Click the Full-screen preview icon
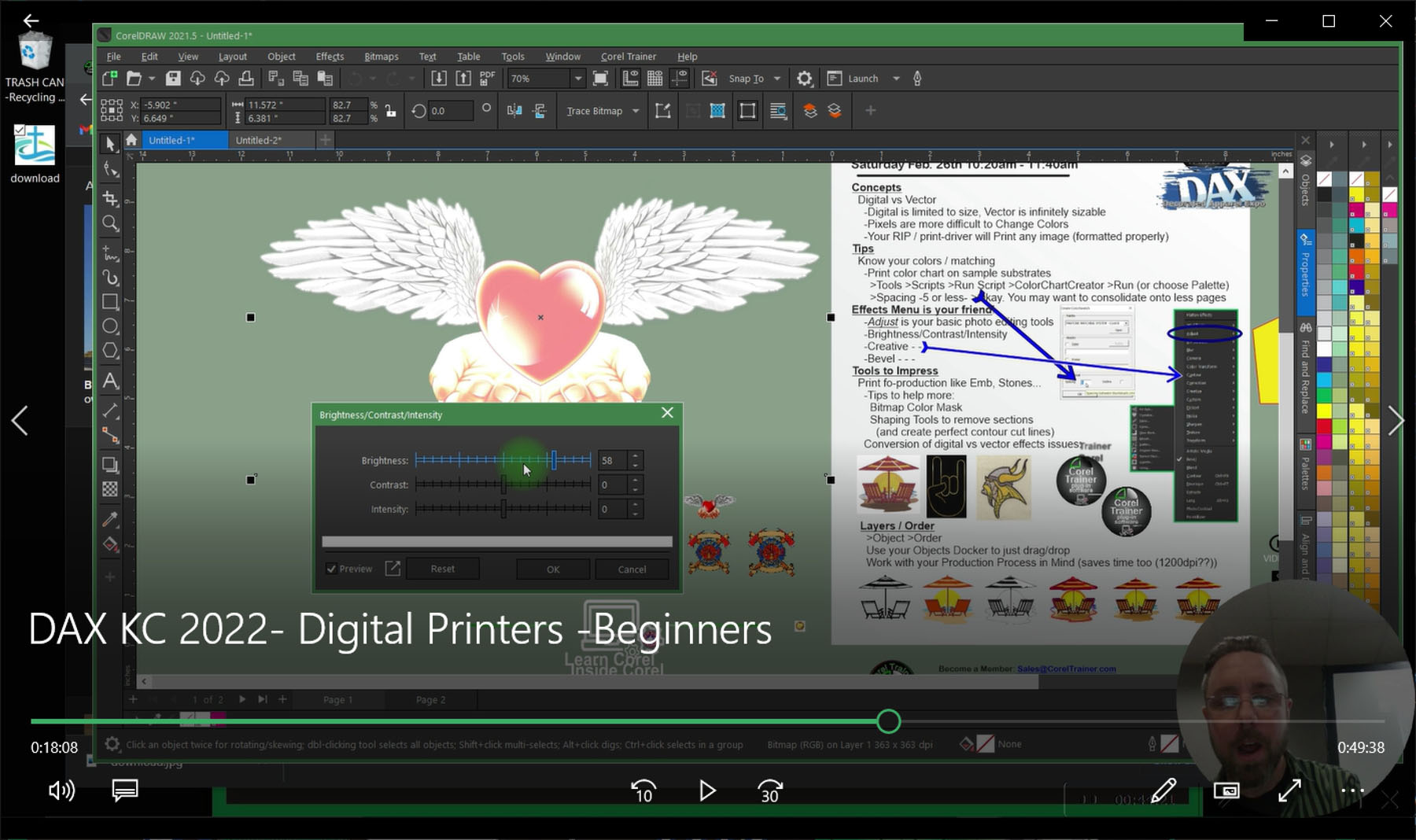This screenshot has height=840, width=1416. (x=600, y=78)
